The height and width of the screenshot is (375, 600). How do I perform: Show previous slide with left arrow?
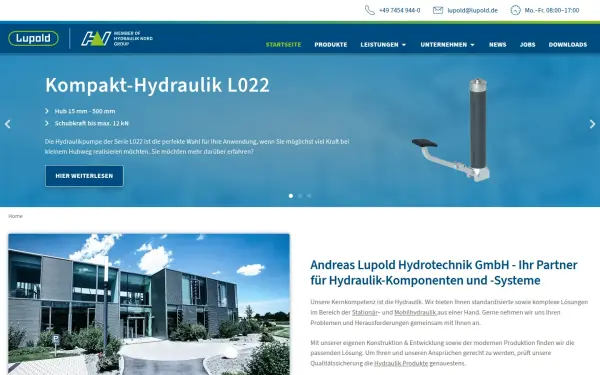(x=7, y=124)
